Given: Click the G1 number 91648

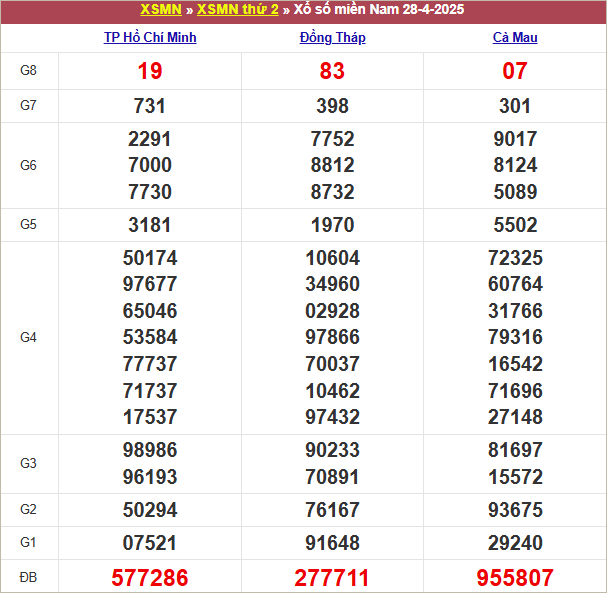Looking at the screenshot, I should pyautogui.click(x=332, y=543).
